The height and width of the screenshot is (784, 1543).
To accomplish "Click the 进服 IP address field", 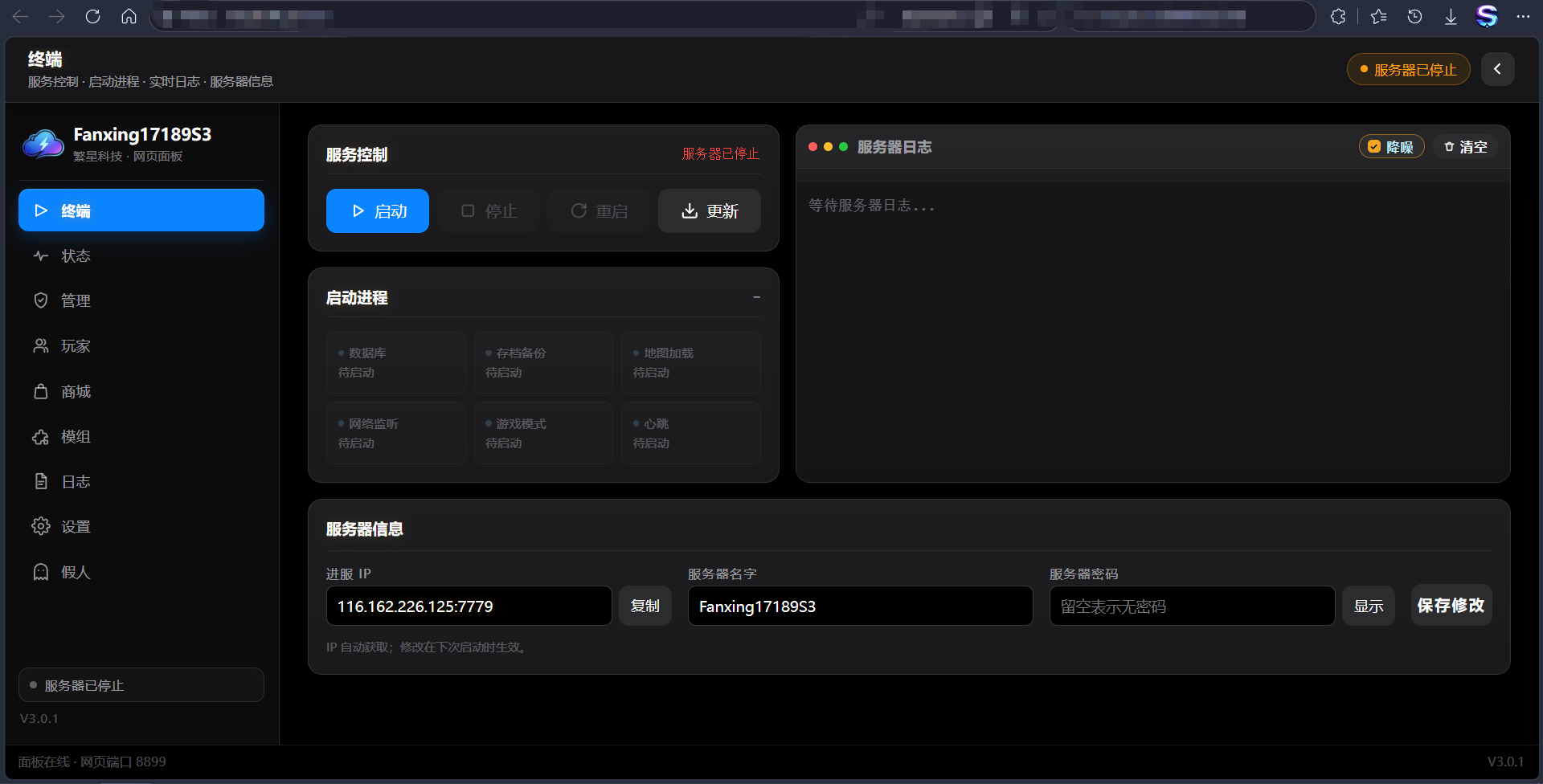I will (469, 606).
